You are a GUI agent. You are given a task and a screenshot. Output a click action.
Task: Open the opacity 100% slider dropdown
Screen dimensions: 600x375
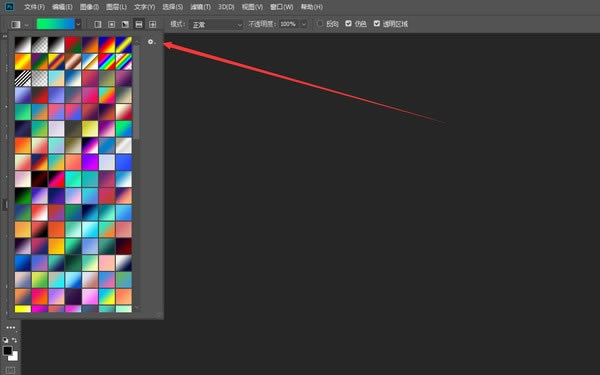(304, 24)
